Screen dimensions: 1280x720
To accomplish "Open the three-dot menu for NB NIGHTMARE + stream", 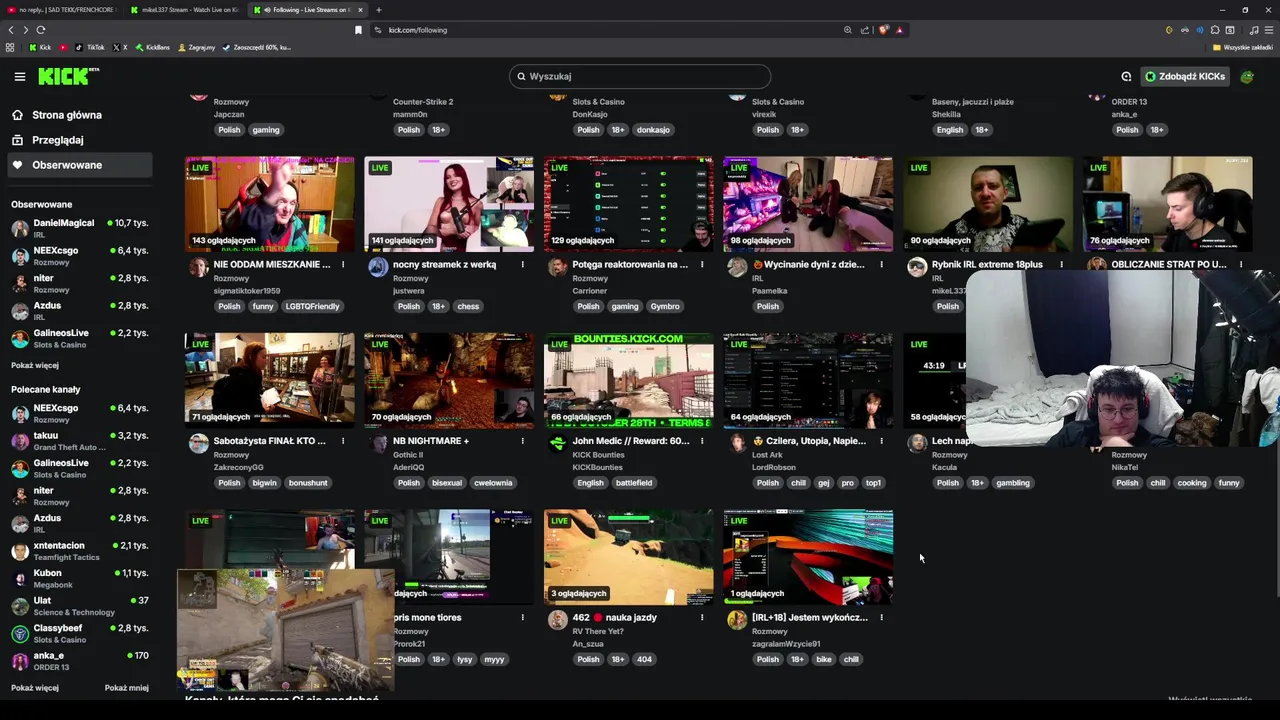I will point(522,441).
